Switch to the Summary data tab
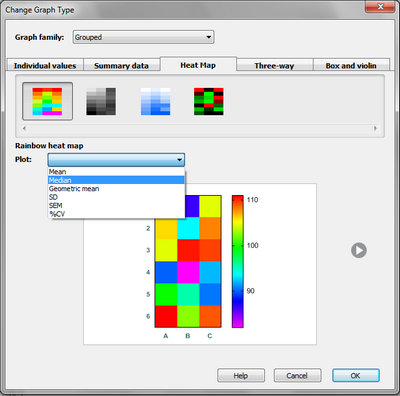Image resolution: width=400 pixels, height=396 pixels. point(121,66)
